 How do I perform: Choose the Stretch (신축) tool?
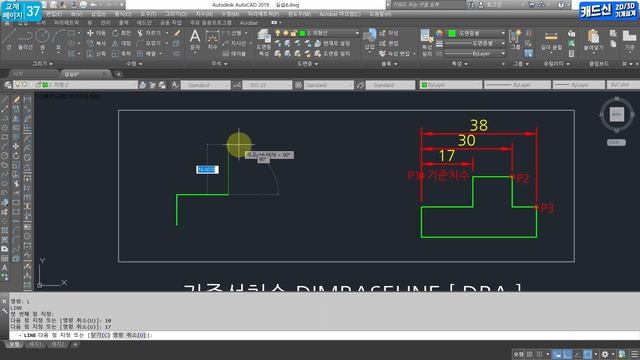[x=96, y=53]
